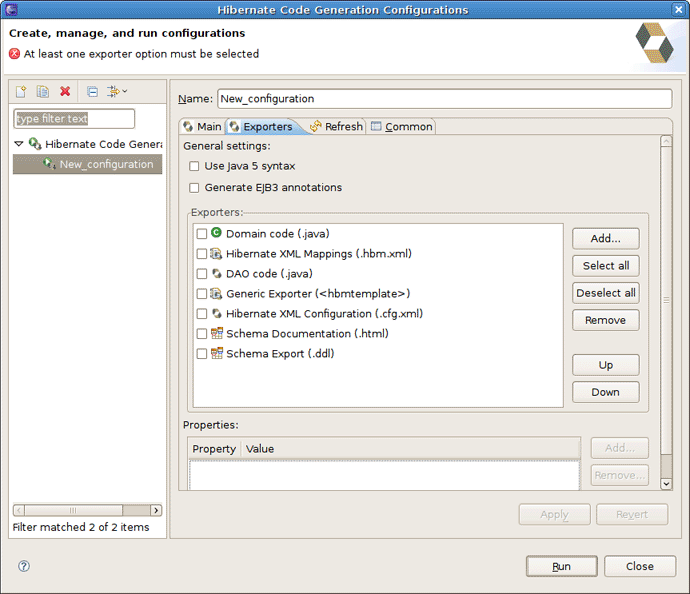Focus the Name text field
Screen dimensions: 690x594
pyautogui.click(x=444, y=99)
